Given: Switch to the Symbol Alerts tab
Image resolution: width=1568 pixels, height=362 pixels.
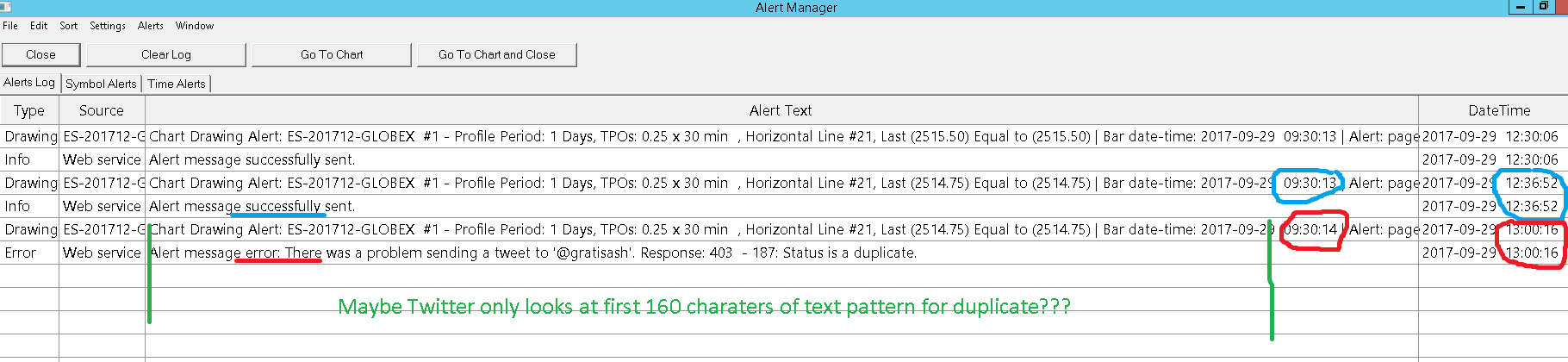Looking at the screenshot, I should tap(101, 84).
